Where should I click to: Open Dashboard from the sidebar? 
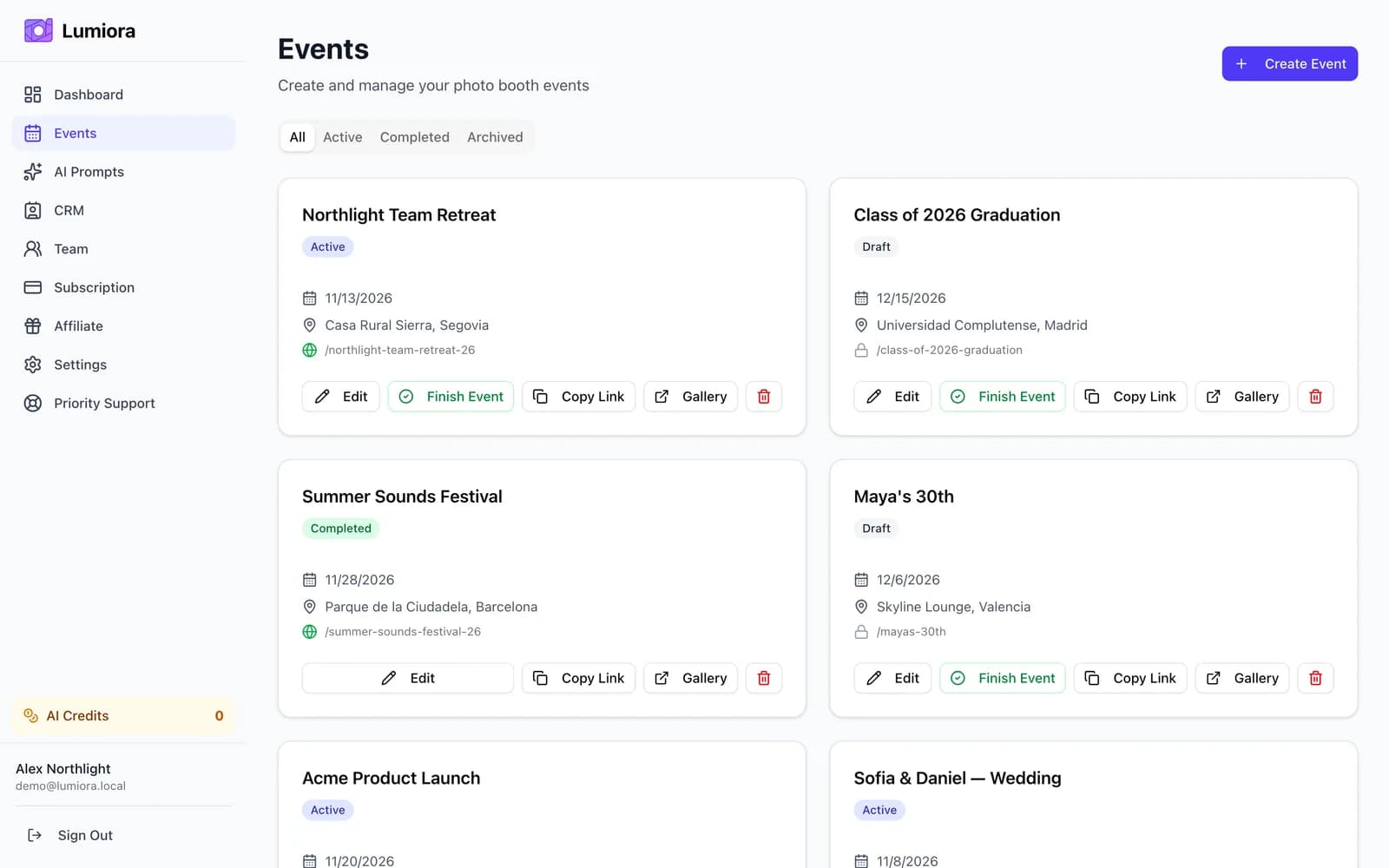coord(123,95)
